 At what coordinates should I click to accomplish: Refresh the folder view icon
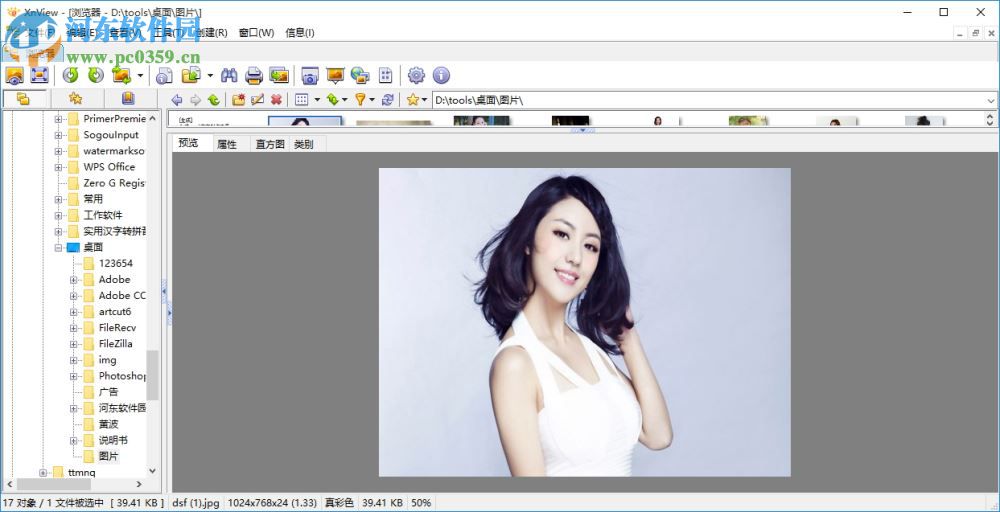[388, 99]
